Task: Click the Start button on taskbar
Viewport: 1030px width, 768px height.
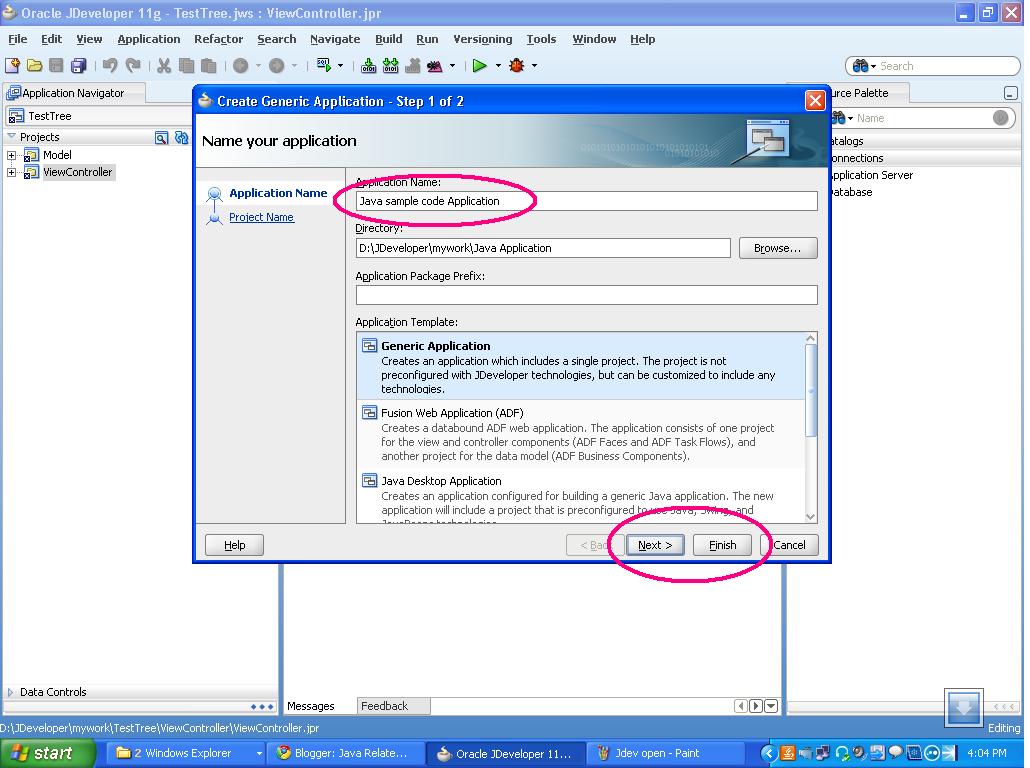Action: (x=47, y=754)
